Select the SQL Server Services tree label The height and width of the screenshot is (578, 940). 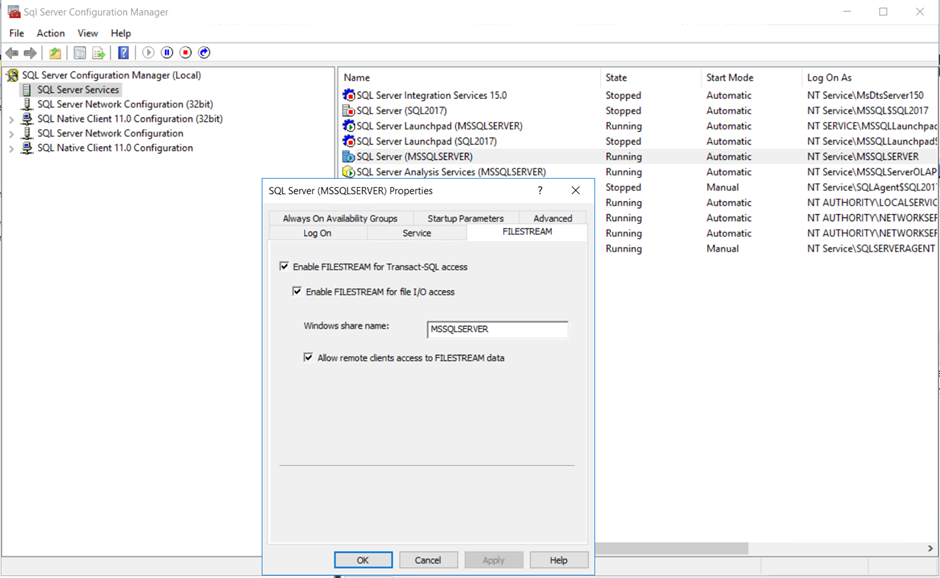pos(78,90)
